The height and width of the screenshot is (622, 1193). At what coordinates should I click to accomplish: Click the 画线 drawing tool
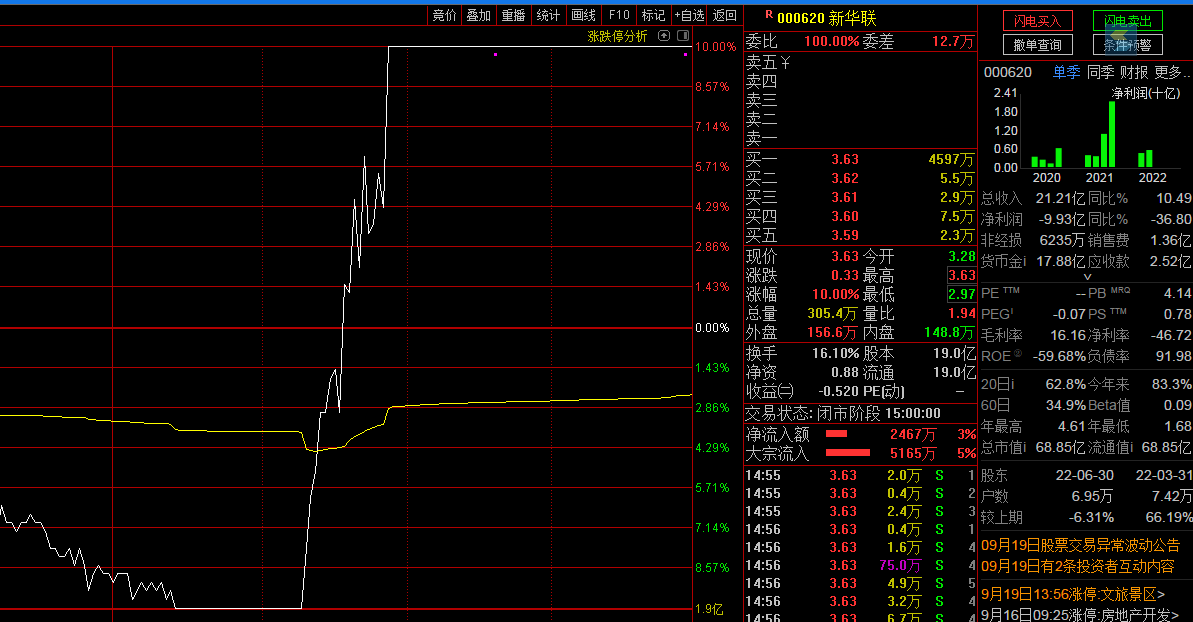pos(583,15)
